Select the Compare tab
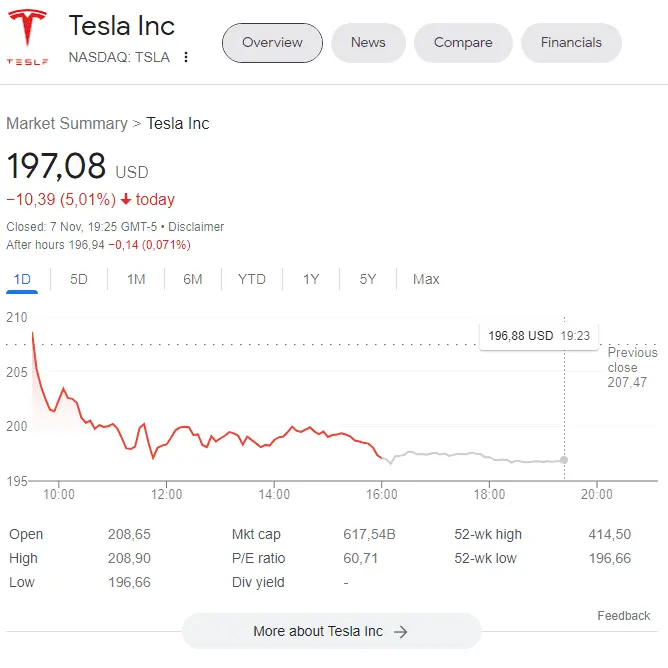 [463, 43]
